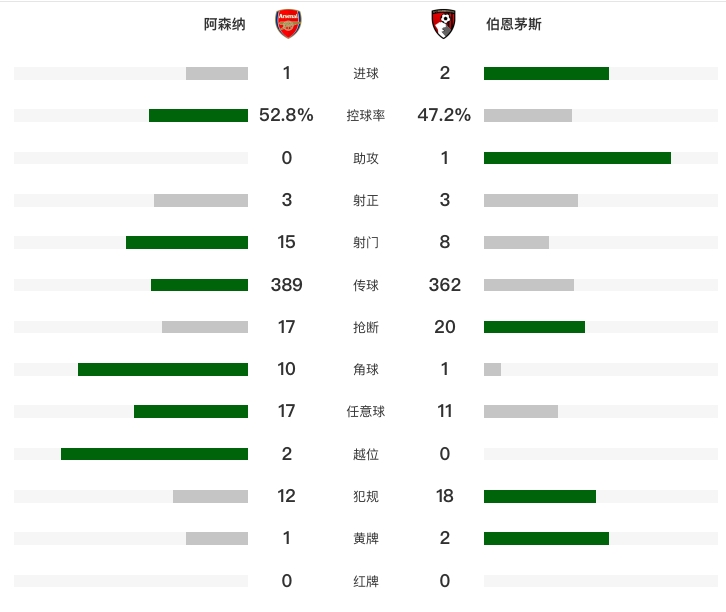Click the Bournemouth club crest icon
726x612 pixels.
point(444,25)
